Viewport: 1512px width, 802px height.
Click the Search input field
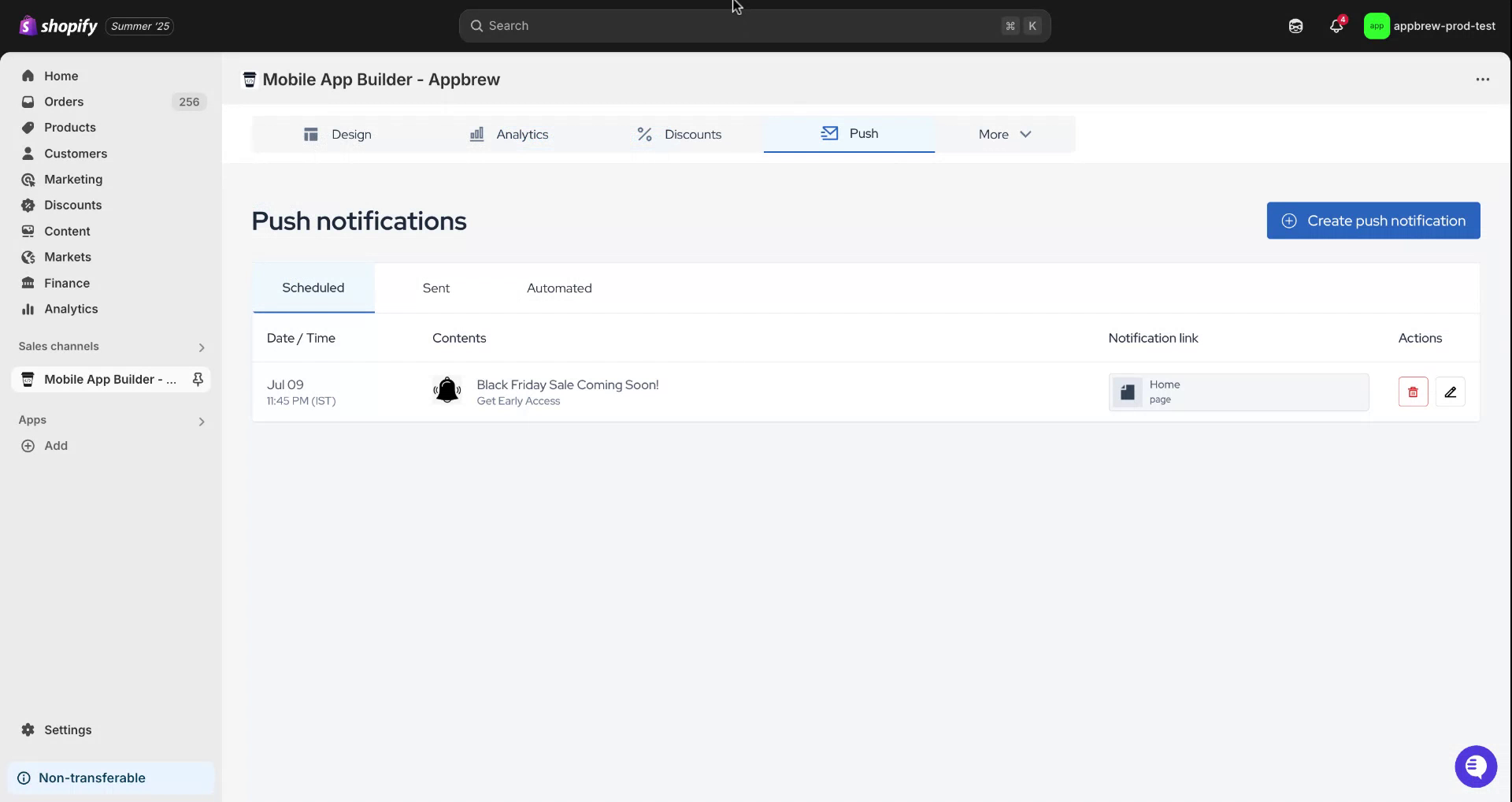click(754, 26)
